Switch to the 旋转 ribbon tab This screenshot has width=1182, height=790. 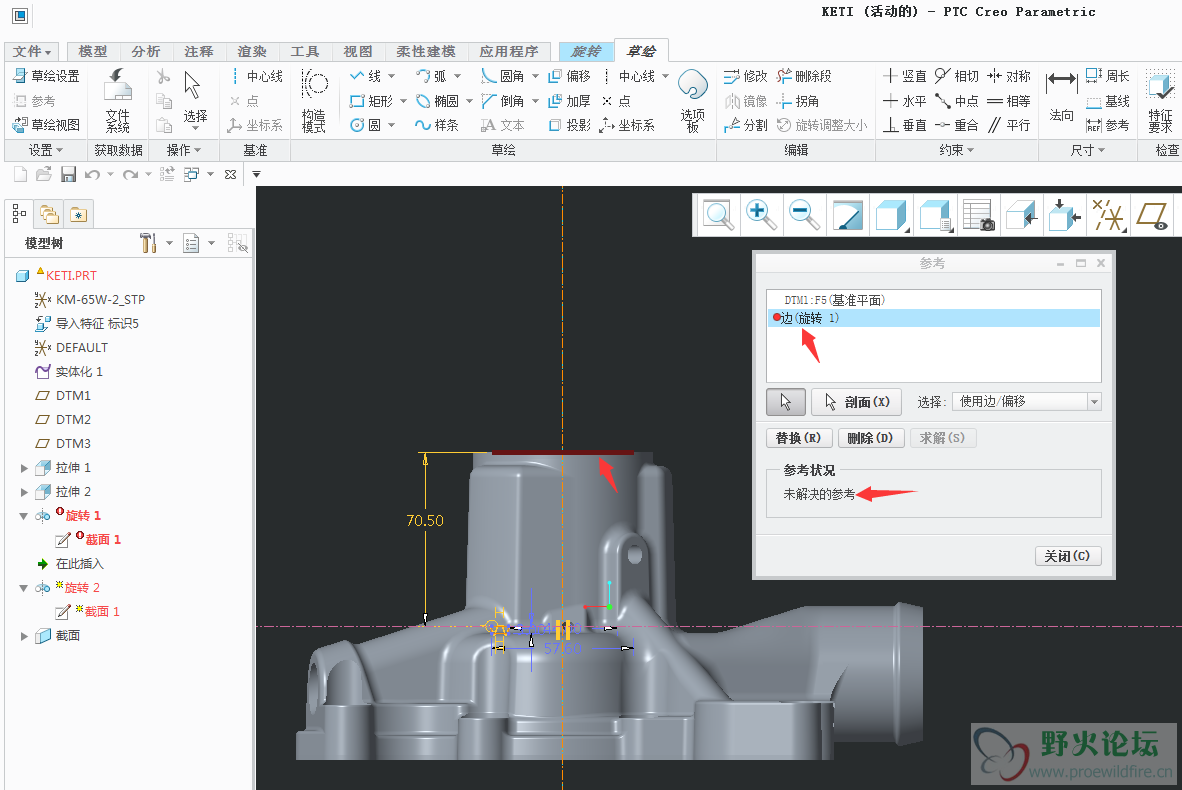pyautogui.click(x=586, y=51)
